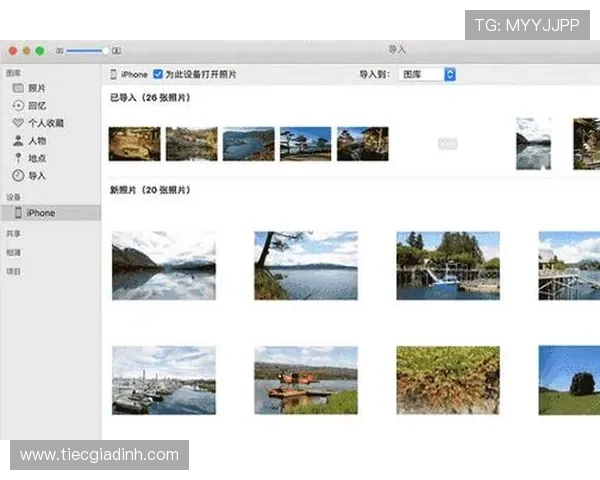The height and width of the screenshot is (480, 600).
Task: Open 照片 (Photos) in the sidebar
Action: point(35,88)
